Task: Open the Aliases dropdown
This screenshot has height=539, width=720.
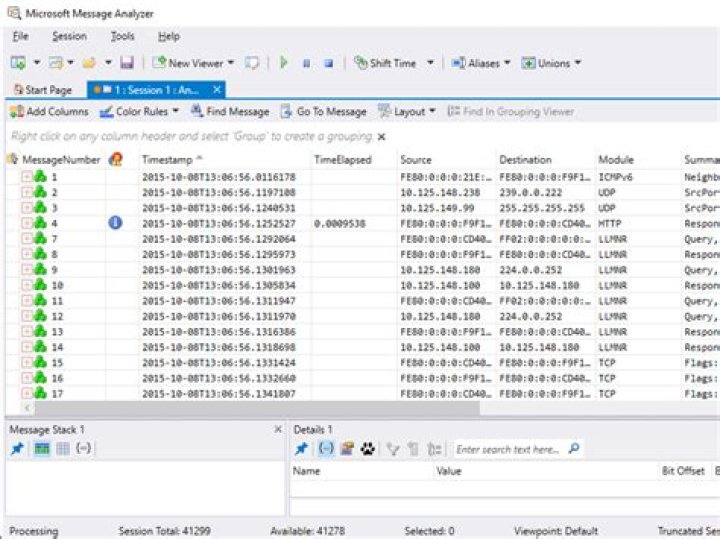Action: point(481,63)
